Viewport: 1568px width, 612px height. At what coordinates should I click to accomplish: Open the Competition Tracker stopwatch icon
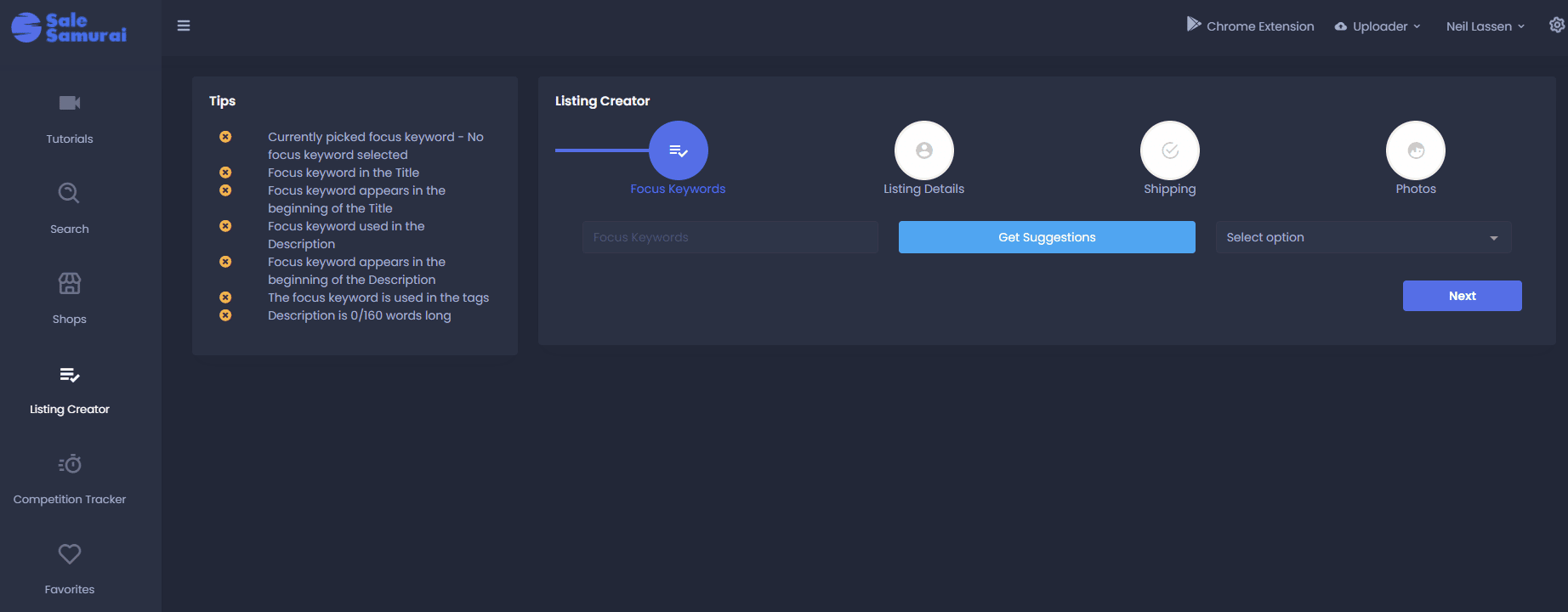[70, 463]
